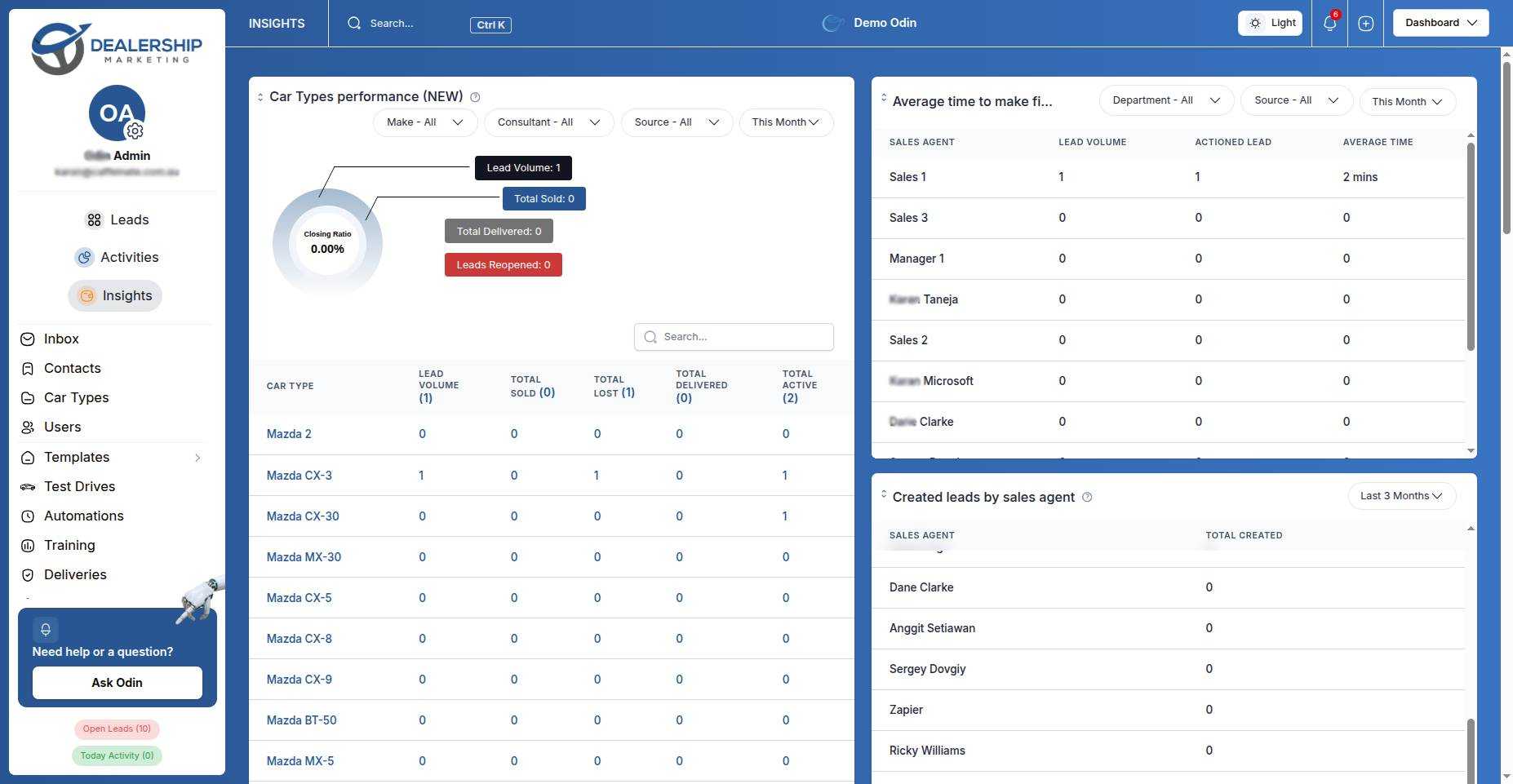
Task: Click the Users people icon
Action: coord(28,427)
